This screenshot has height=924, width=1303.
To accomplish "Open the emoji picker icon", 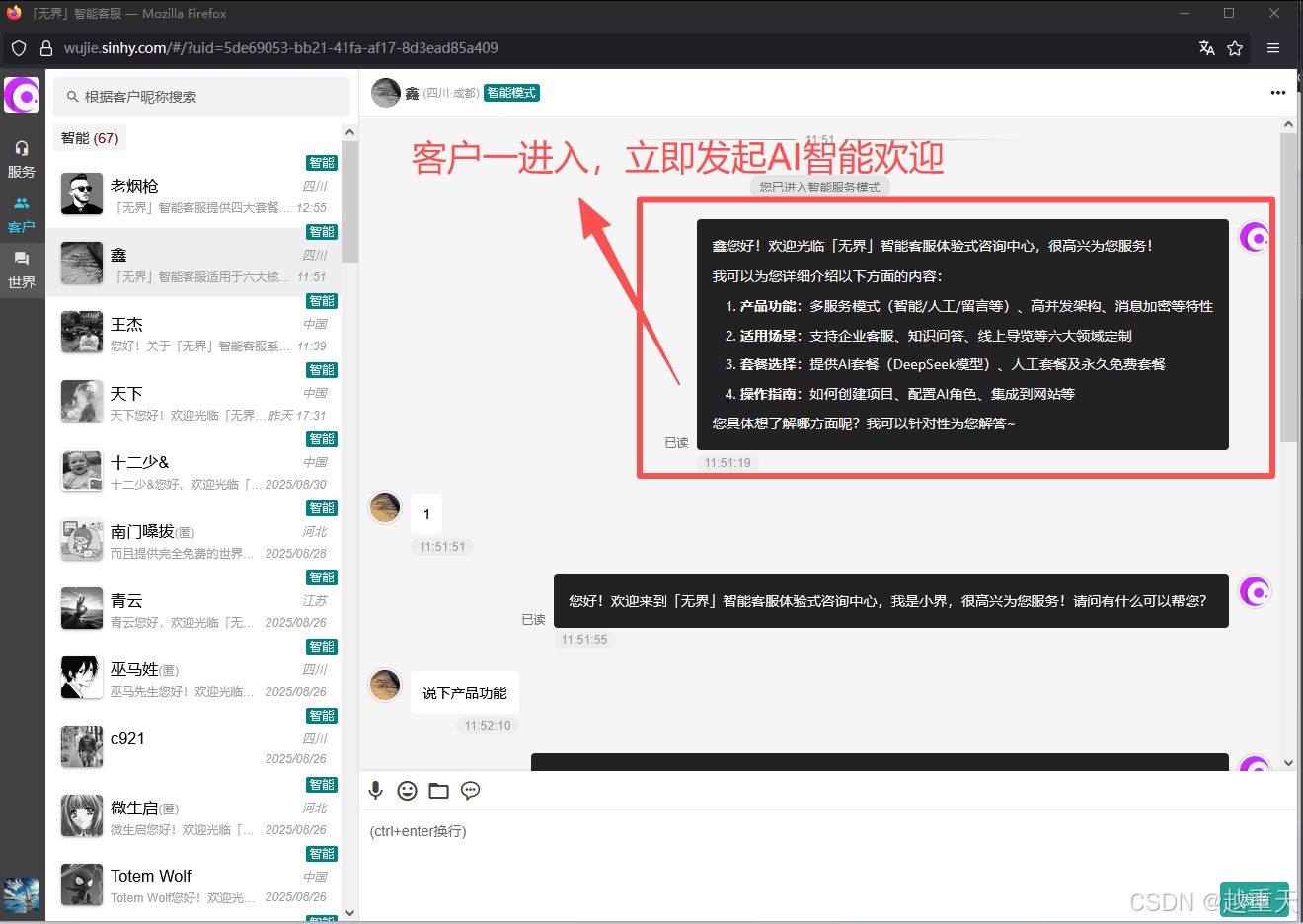I will [407, 790].
